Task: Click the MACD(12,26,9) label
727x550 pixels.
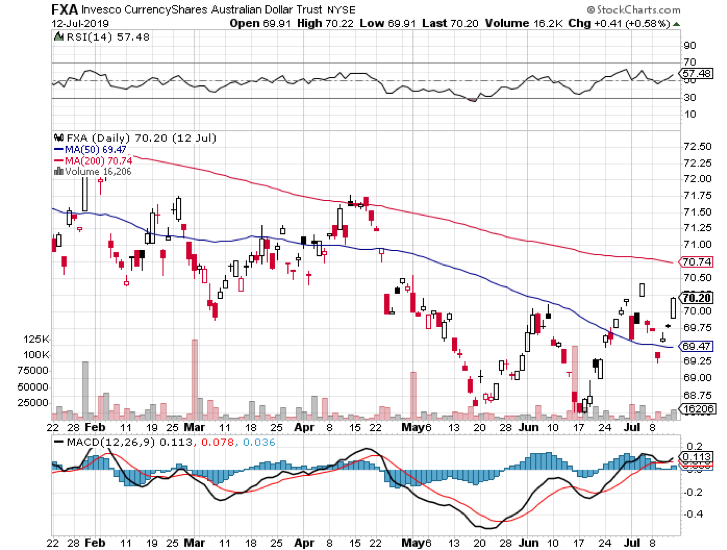Action: click(x=111, y=442)
